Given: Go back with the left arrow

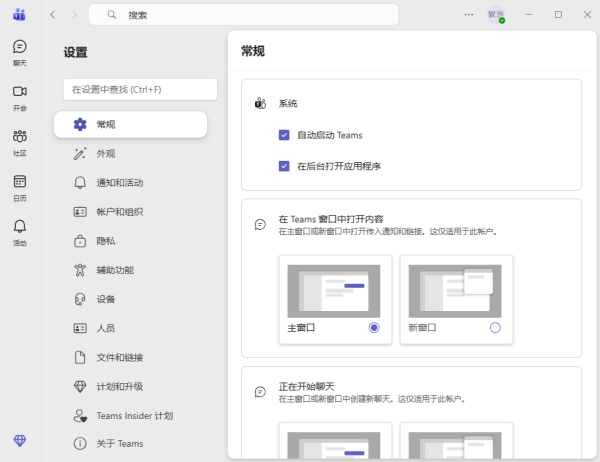Looking at the screenshot, I should 53,15.
